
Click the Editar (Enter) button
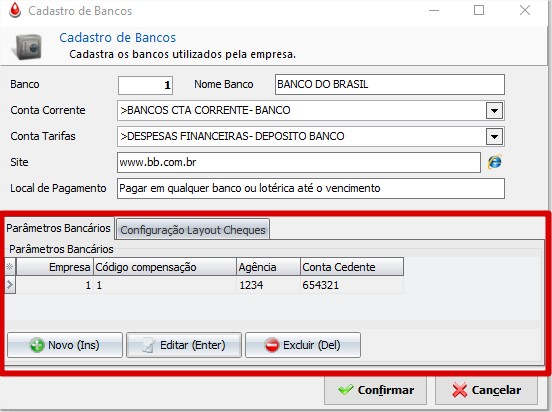click(184, 345)
